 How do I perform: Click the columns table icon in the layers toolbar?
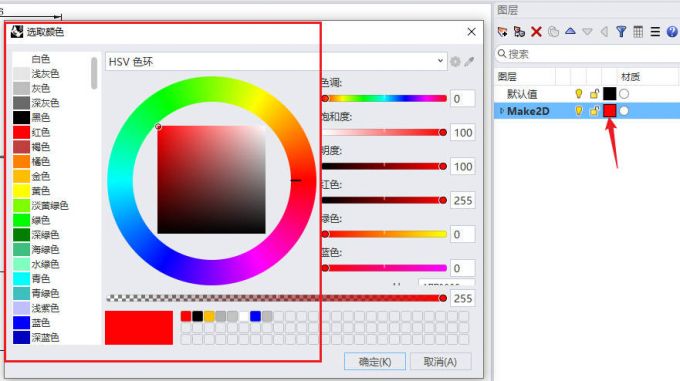coord(638,32)
